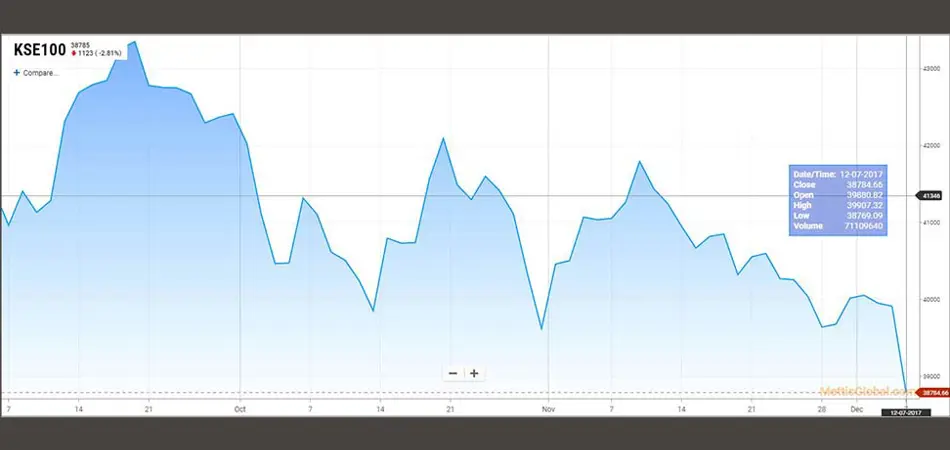Jump to the Dec label on time axis

click(855, 409)
